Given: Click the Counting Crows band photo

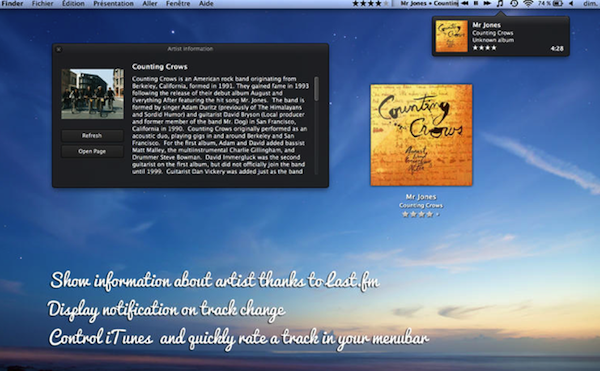Looking at the screenshot, I should point(93,94).
